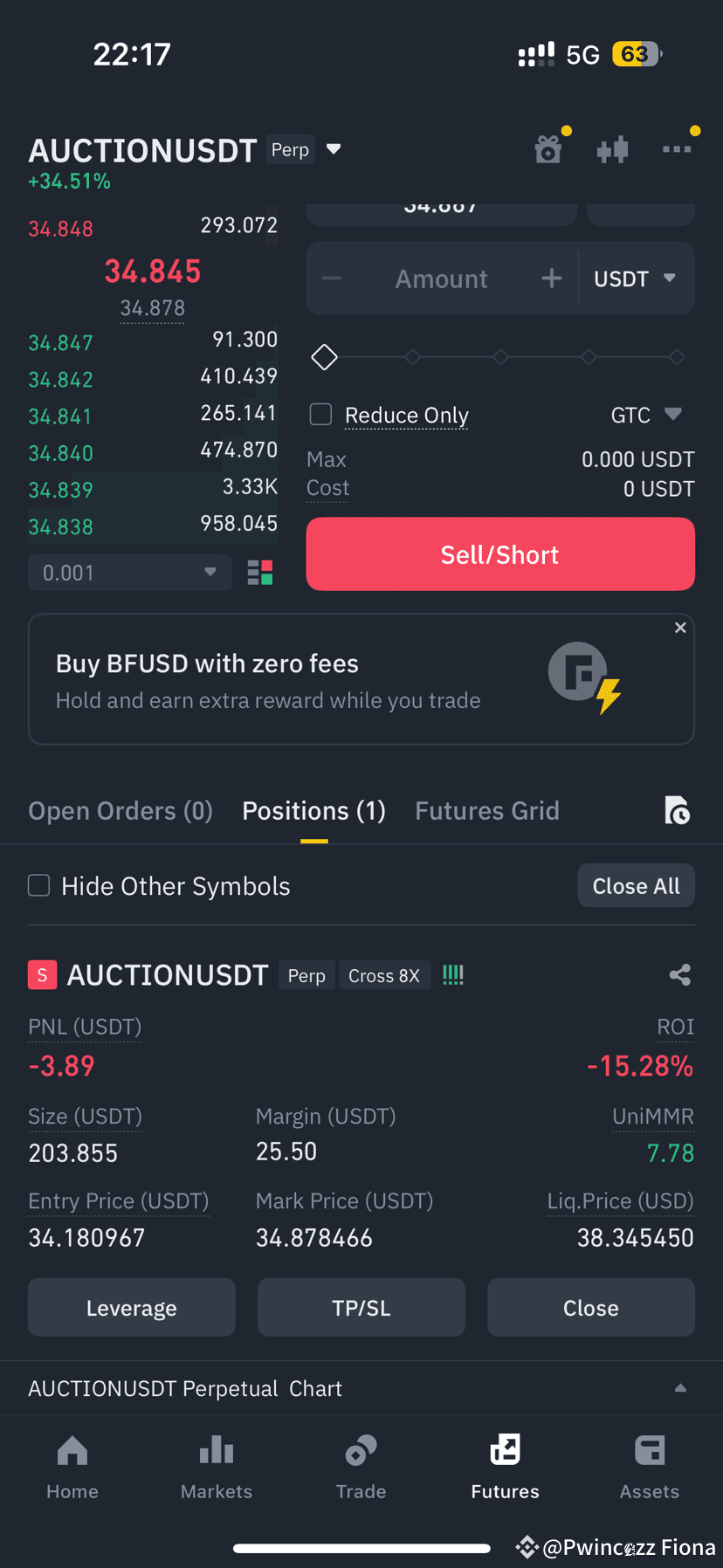The width and height of the screenshot is (723, 1568).
Task: Switch the order book layout icon
Action: (260, 573)
